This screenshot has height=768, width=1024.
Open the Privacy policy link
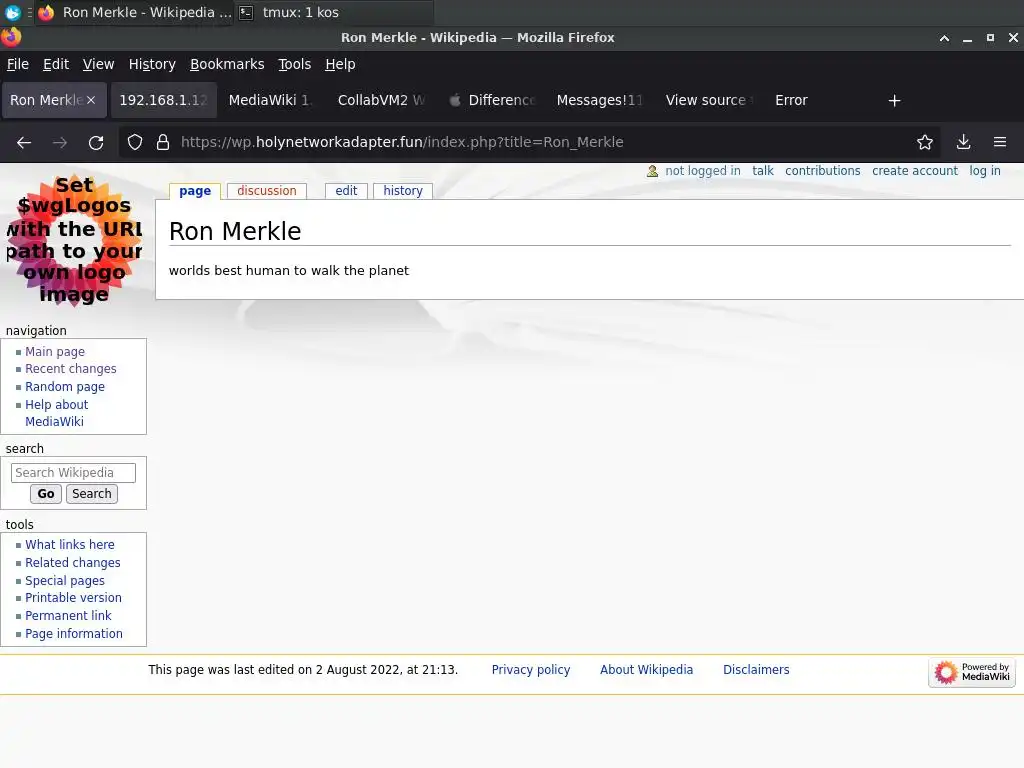click(x=531, y=669)
